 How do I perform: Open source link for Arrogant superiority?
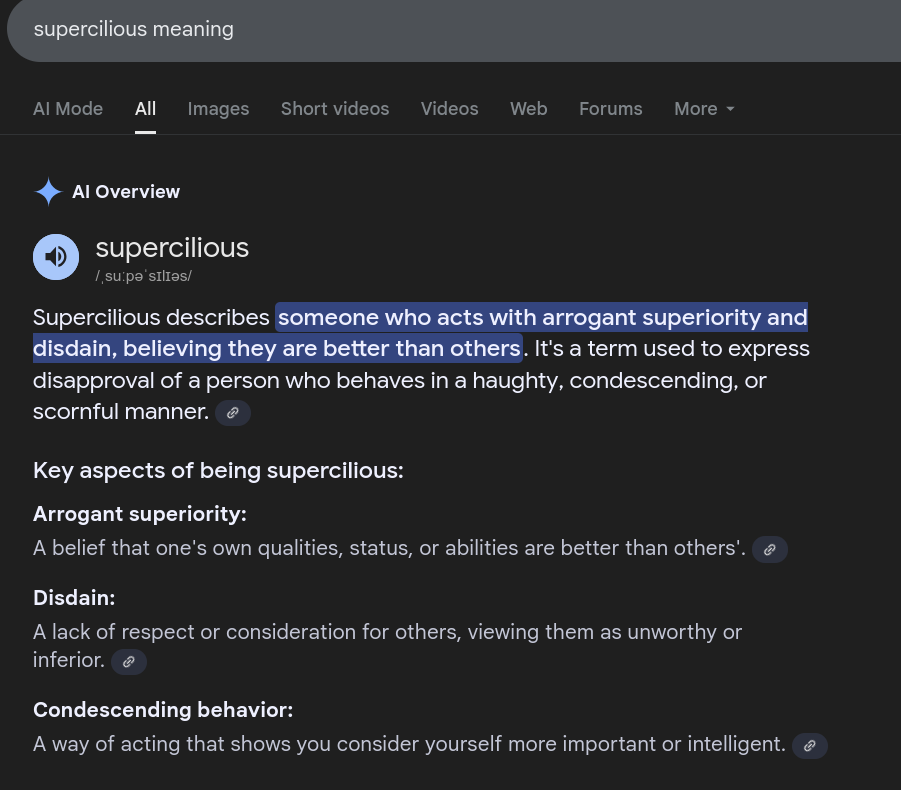[769, 550]
